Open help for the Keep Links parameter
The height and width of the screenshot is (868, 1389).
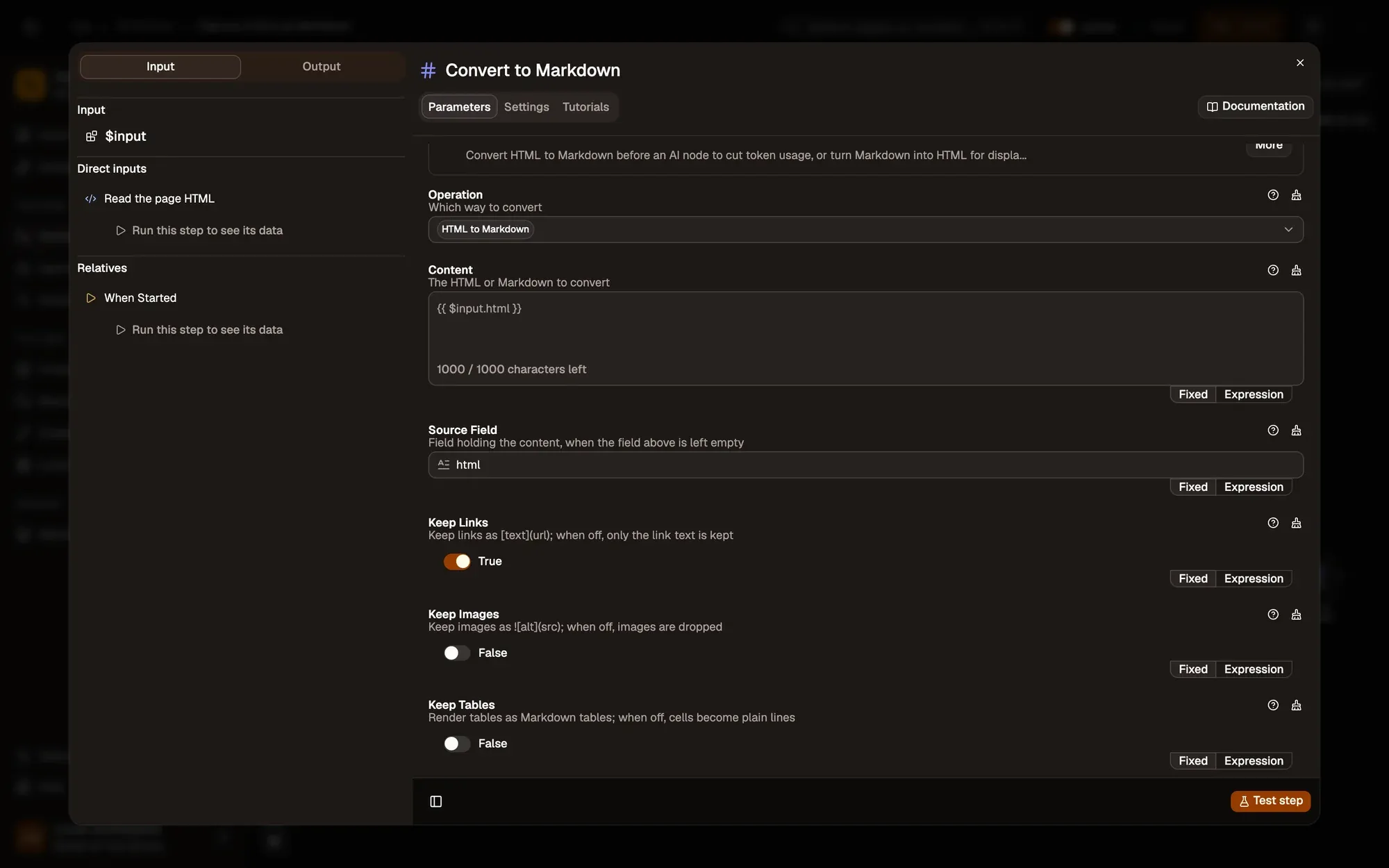coord(1273,523)
